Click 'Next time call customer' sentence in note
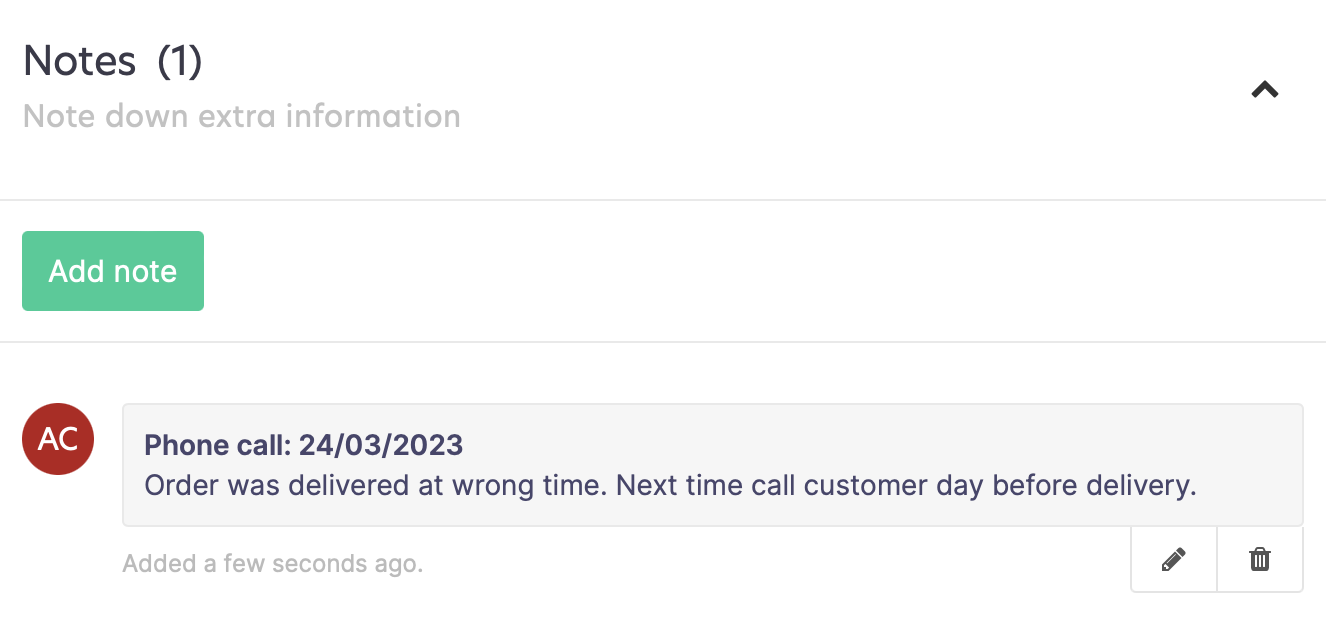Image resolution: width=1326 pixels, height=626 pixels. click(906, 486)
